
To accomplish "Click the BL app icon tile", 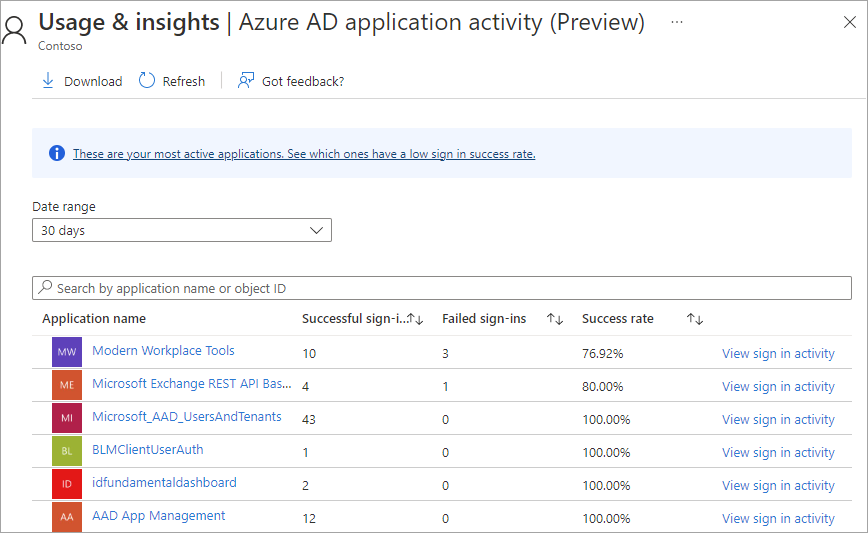I will click(x=67, y=451).
